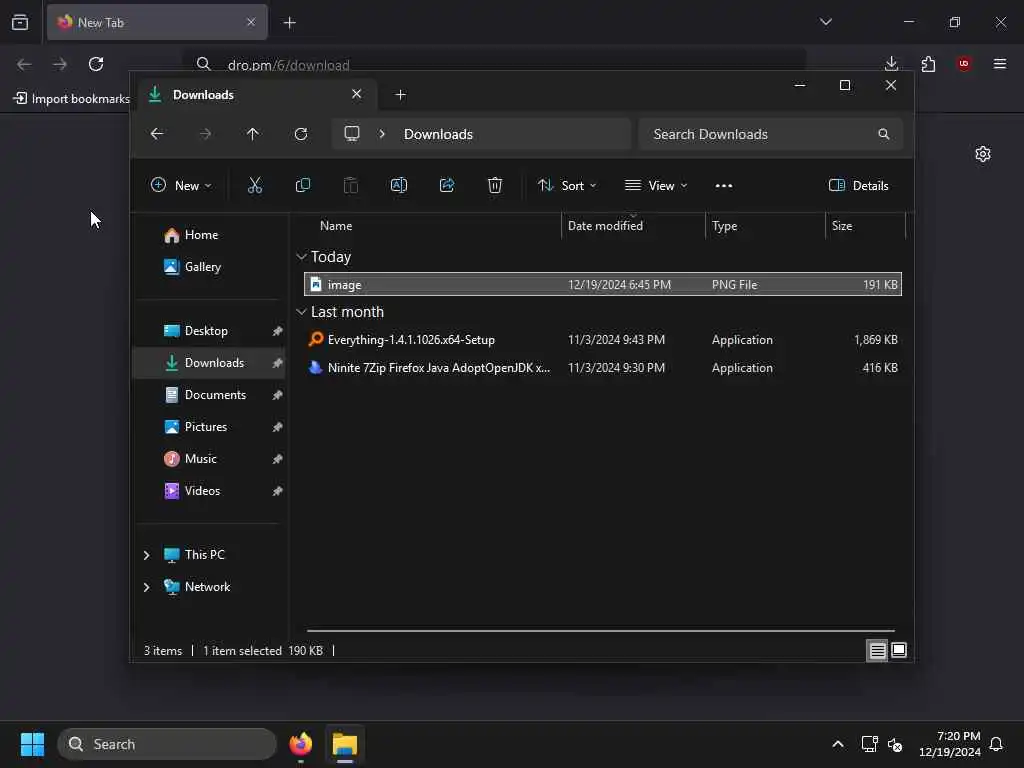Click the Firefox URL address bar
Screen dimensions: 1024x768
pos(494,64)
